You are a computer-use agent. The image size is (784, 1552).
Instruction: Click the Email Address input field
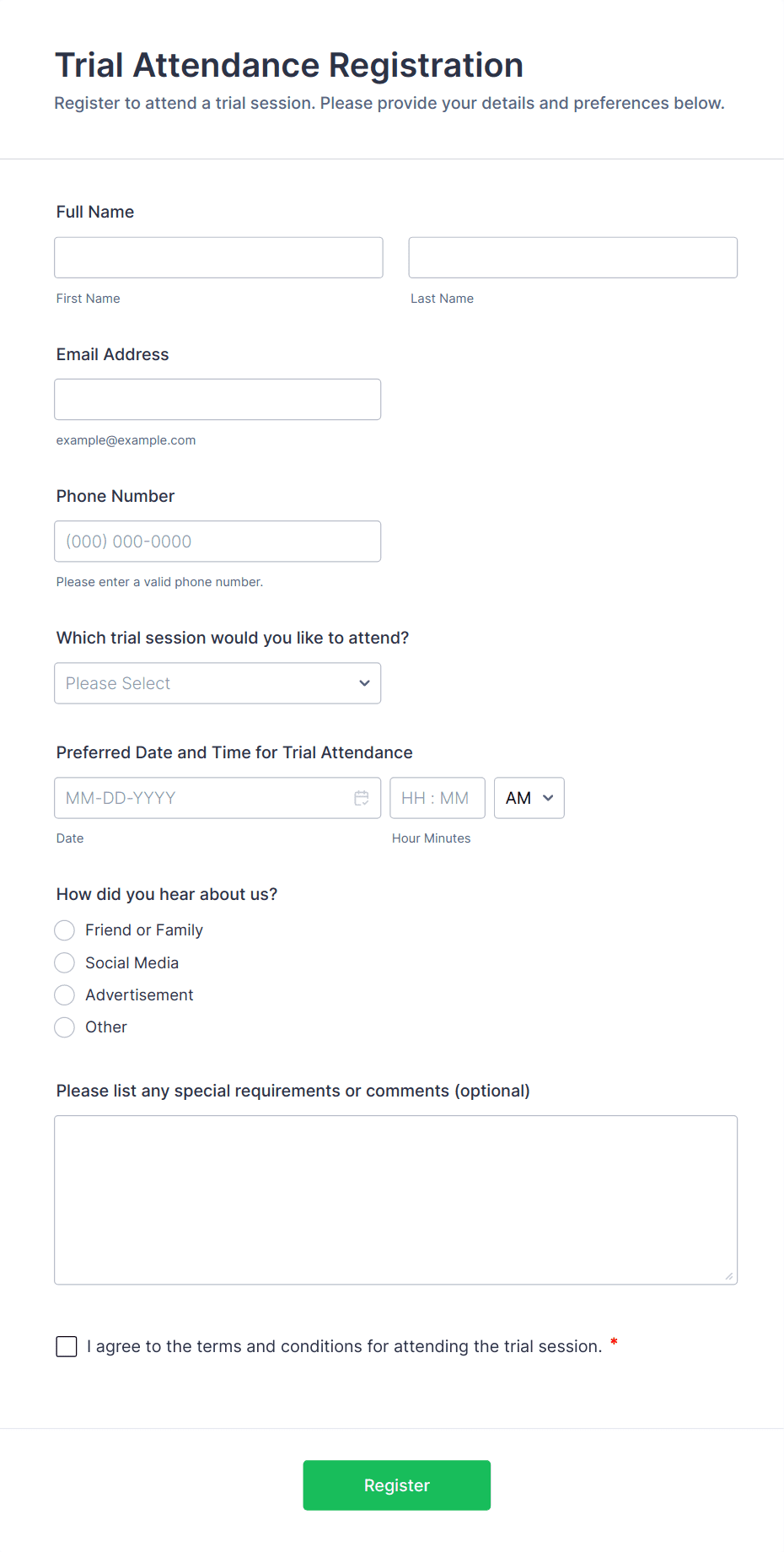217,399
